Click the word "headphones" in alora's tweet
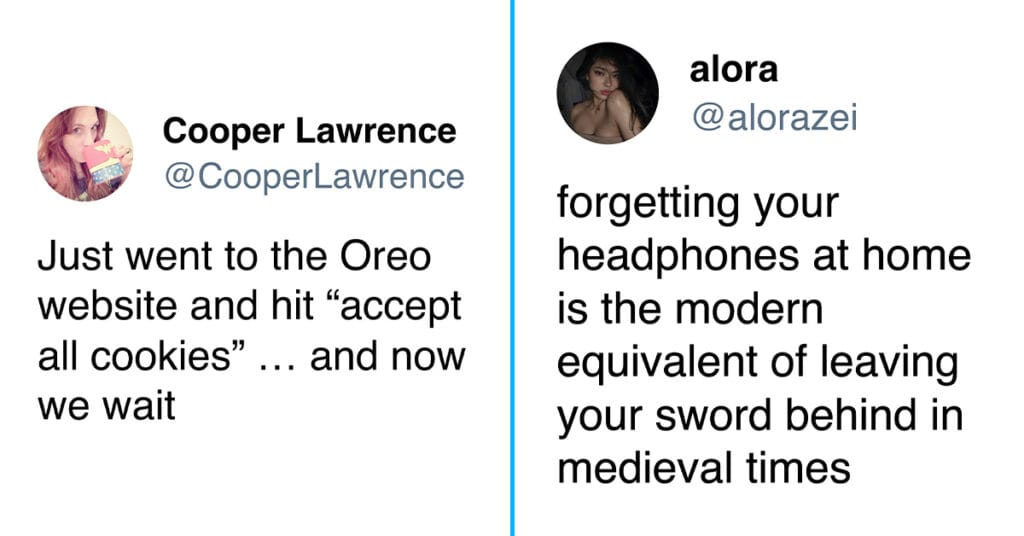 (x=678, y=255)
